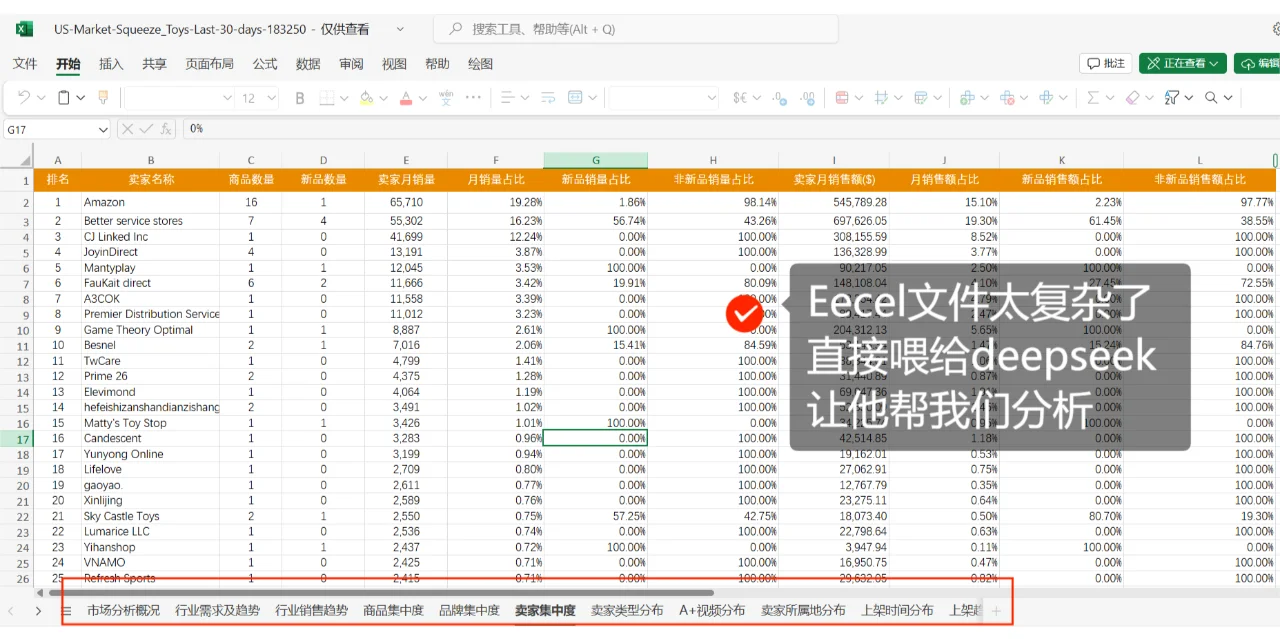Expand the Undo dropdown arrow
The width and height of the screenshot is (1280, 639).
(41, 98)
